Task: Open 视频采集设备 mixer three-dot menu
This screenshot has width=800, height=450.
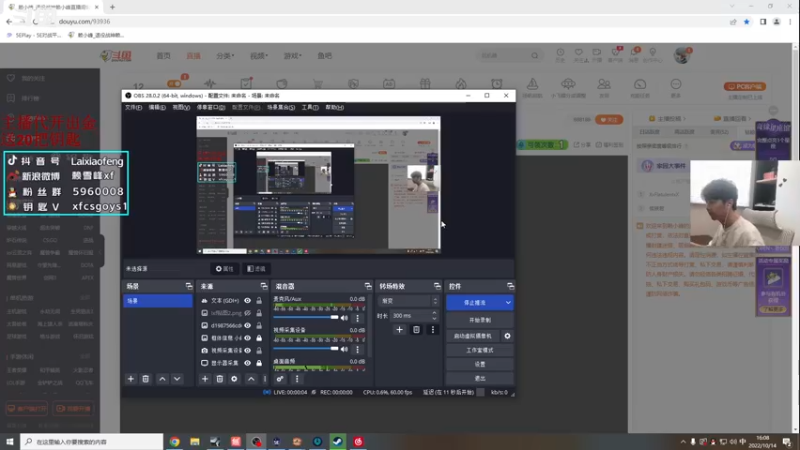Action: pyautogui.click(x=357, y=349)
